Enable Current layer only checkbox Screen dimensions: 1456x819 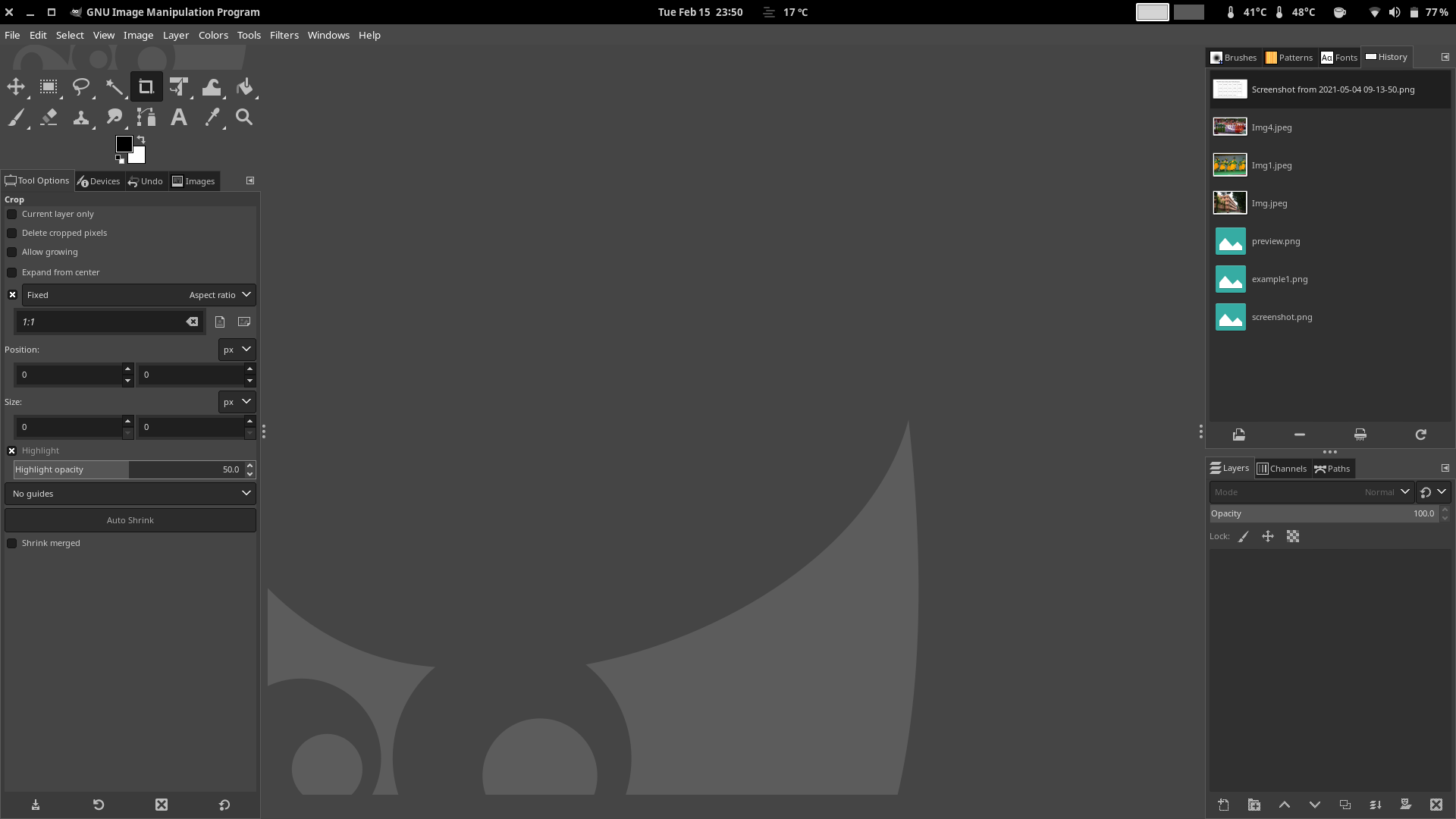(x=12, y=215)
